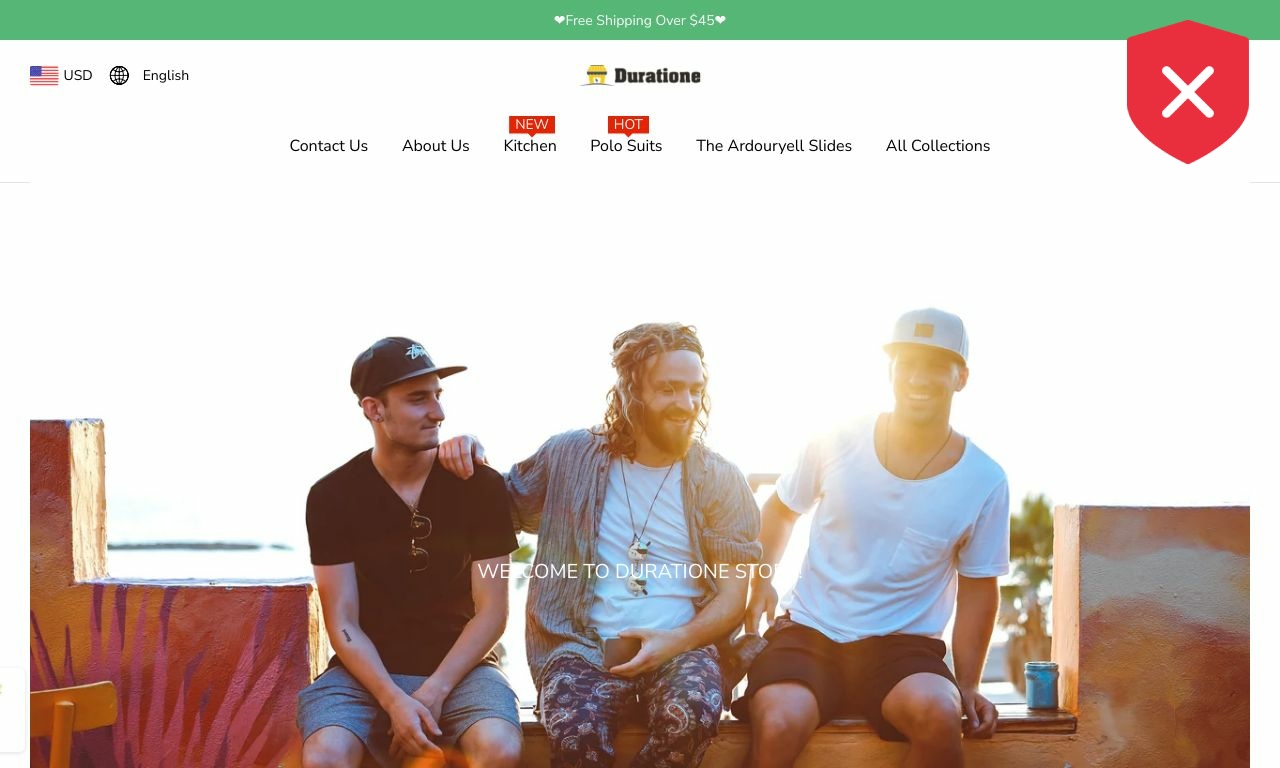Click the NEW badge above Kitchen
The image size is (1280, 768).
(x=532, y=125)
